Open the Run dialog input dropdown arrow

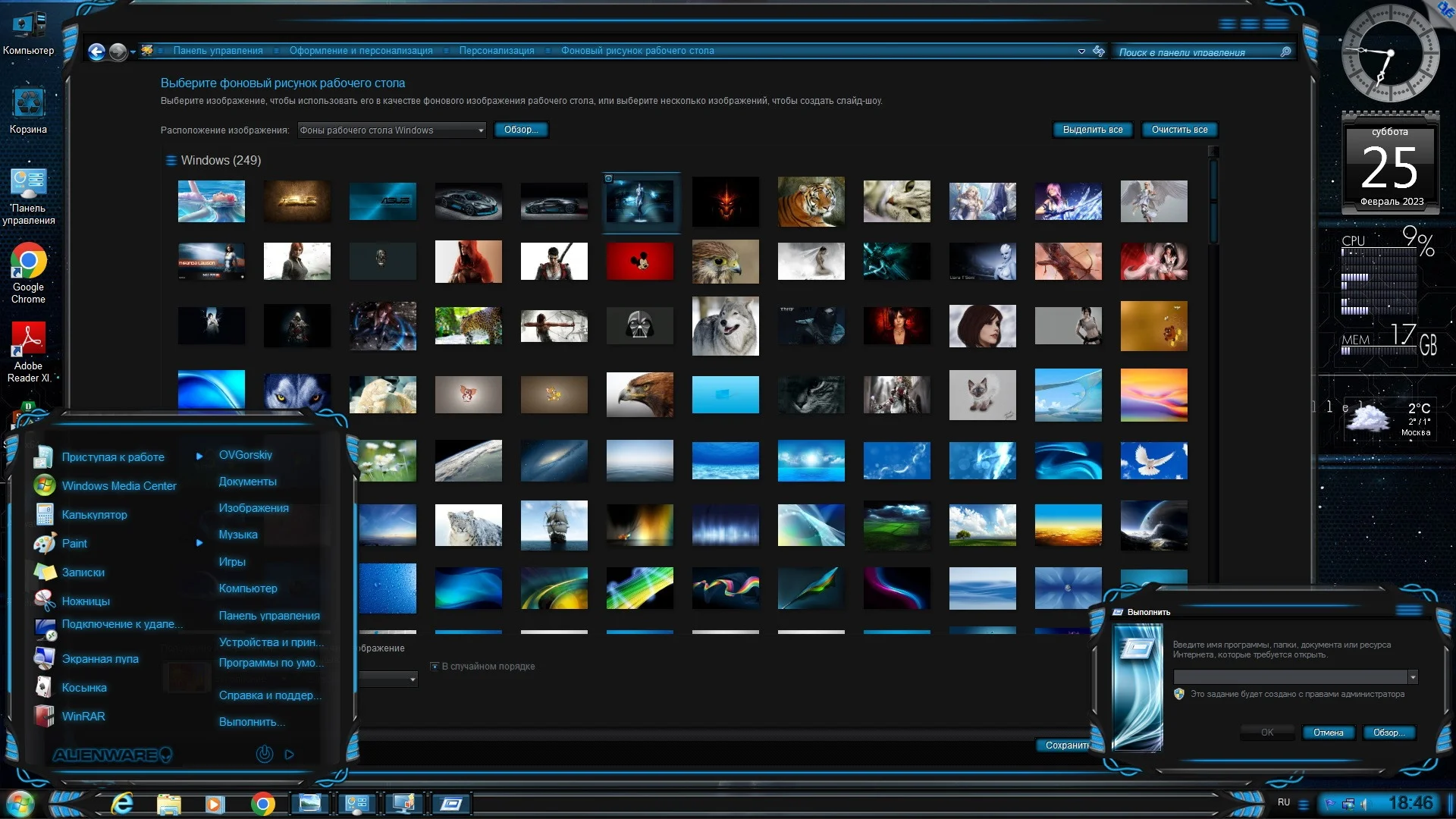(1412, 677)
